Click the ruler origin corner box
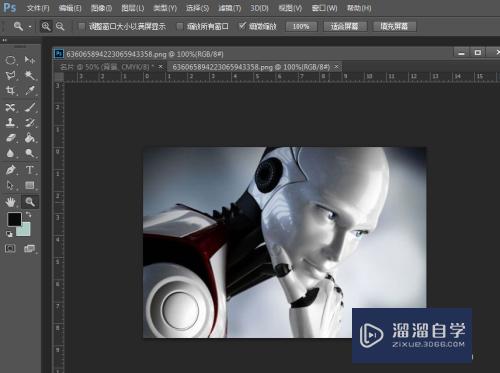 [59, 77]
